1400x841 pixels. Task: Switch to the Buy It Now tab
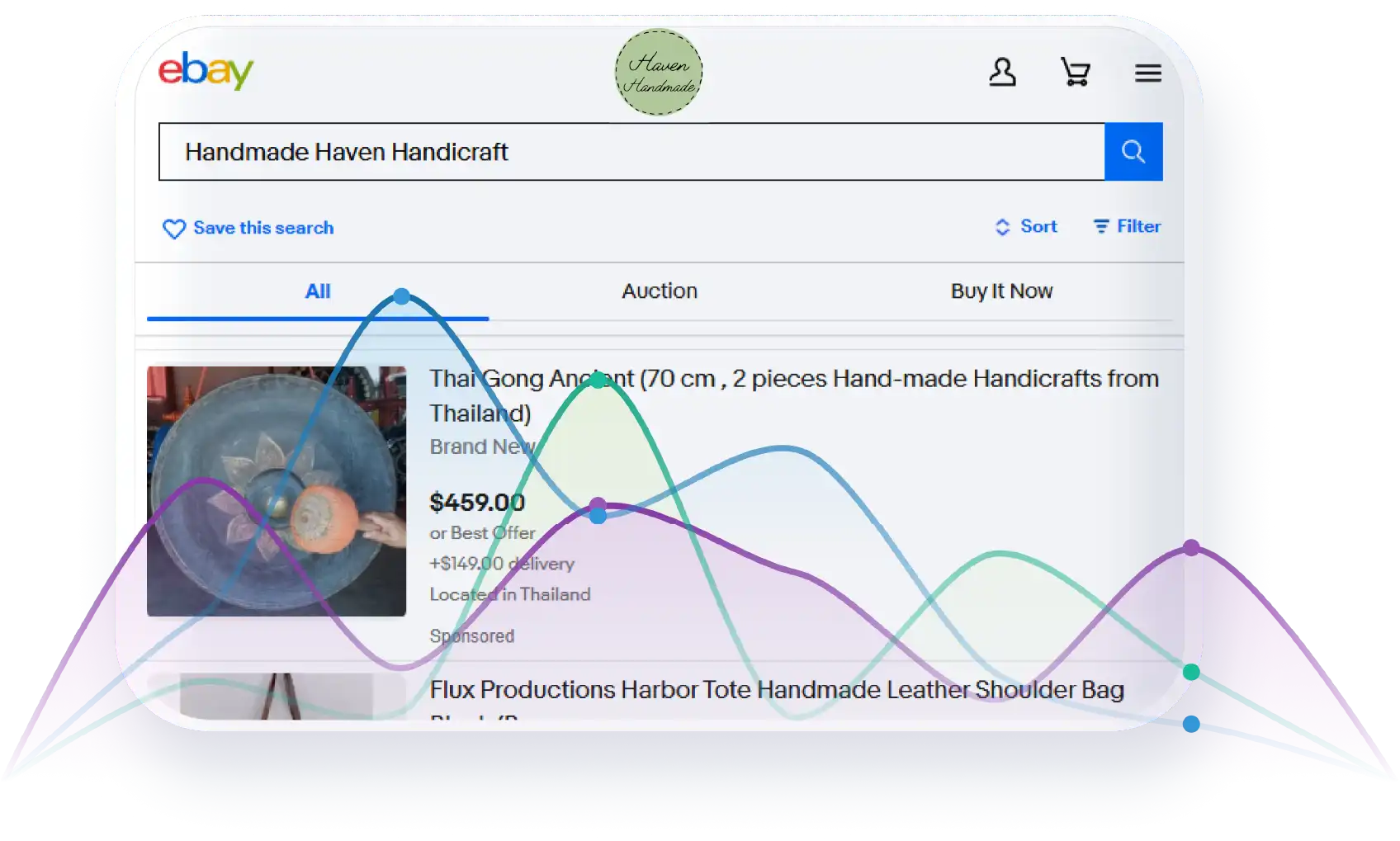(x=1001, y=291)
